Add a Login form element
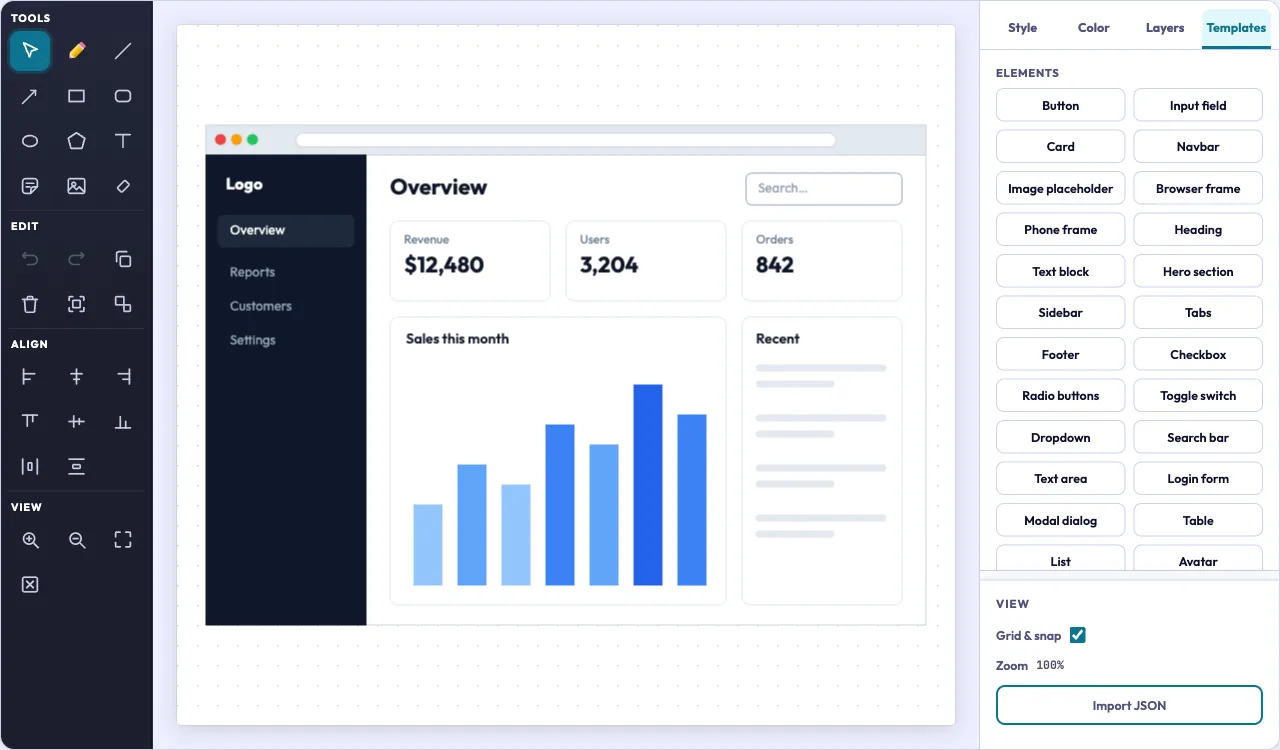The width and height of the screenshot is (1280, 750). click(1198, 479)
